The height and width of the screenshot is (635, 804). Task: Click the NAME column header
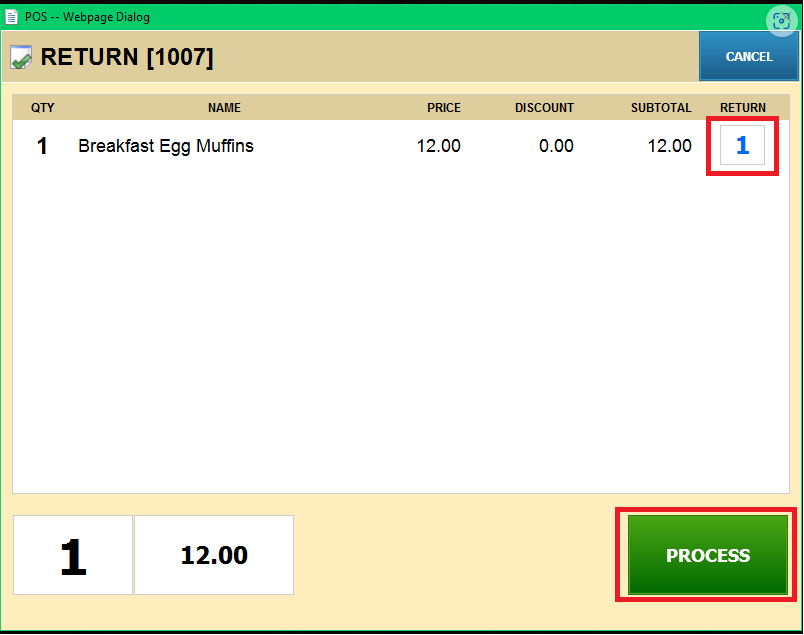point(224,108)
